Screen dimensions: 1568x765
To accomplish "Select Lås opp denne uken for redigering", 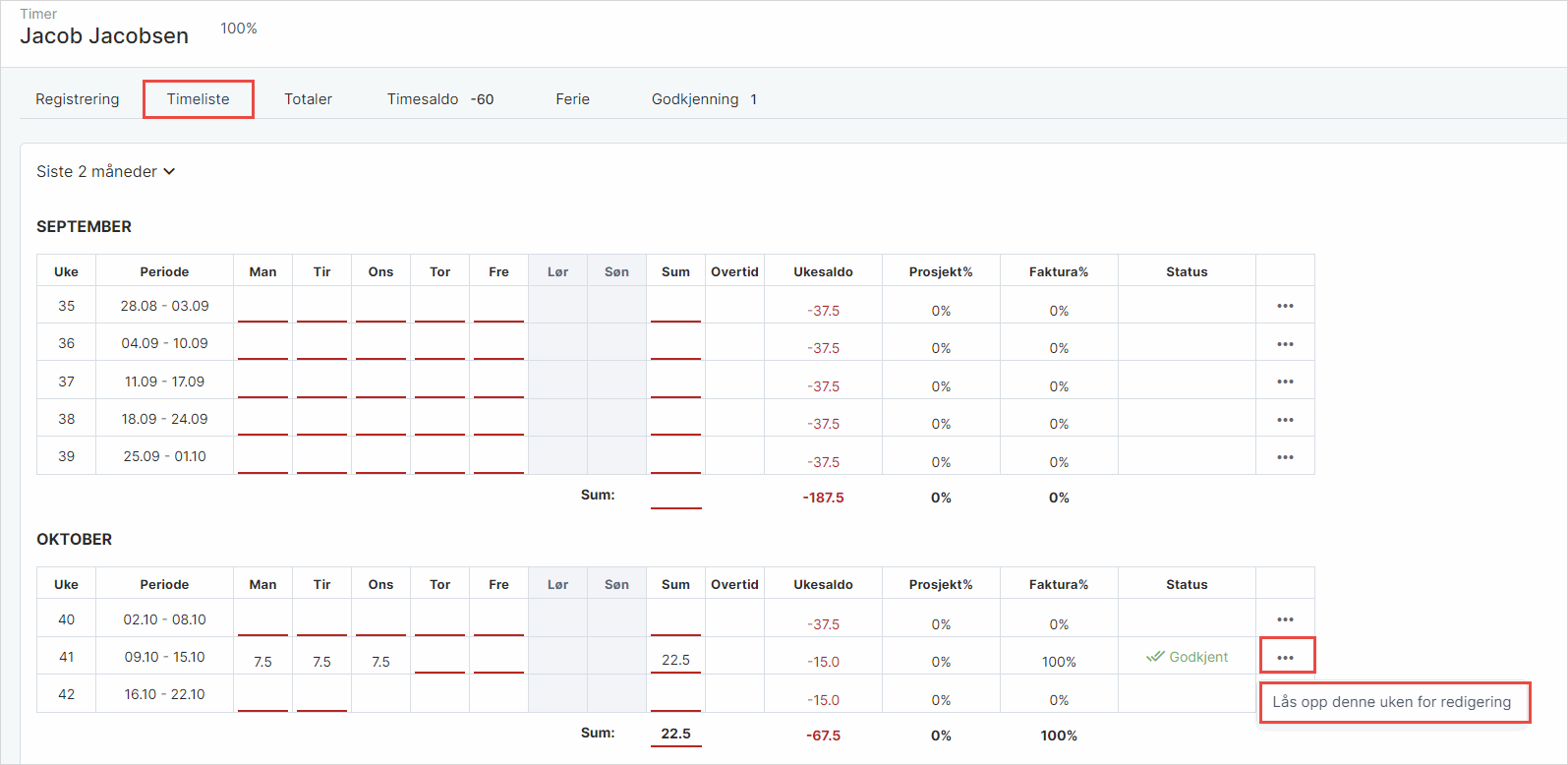I will click(x=1391, y=702).
